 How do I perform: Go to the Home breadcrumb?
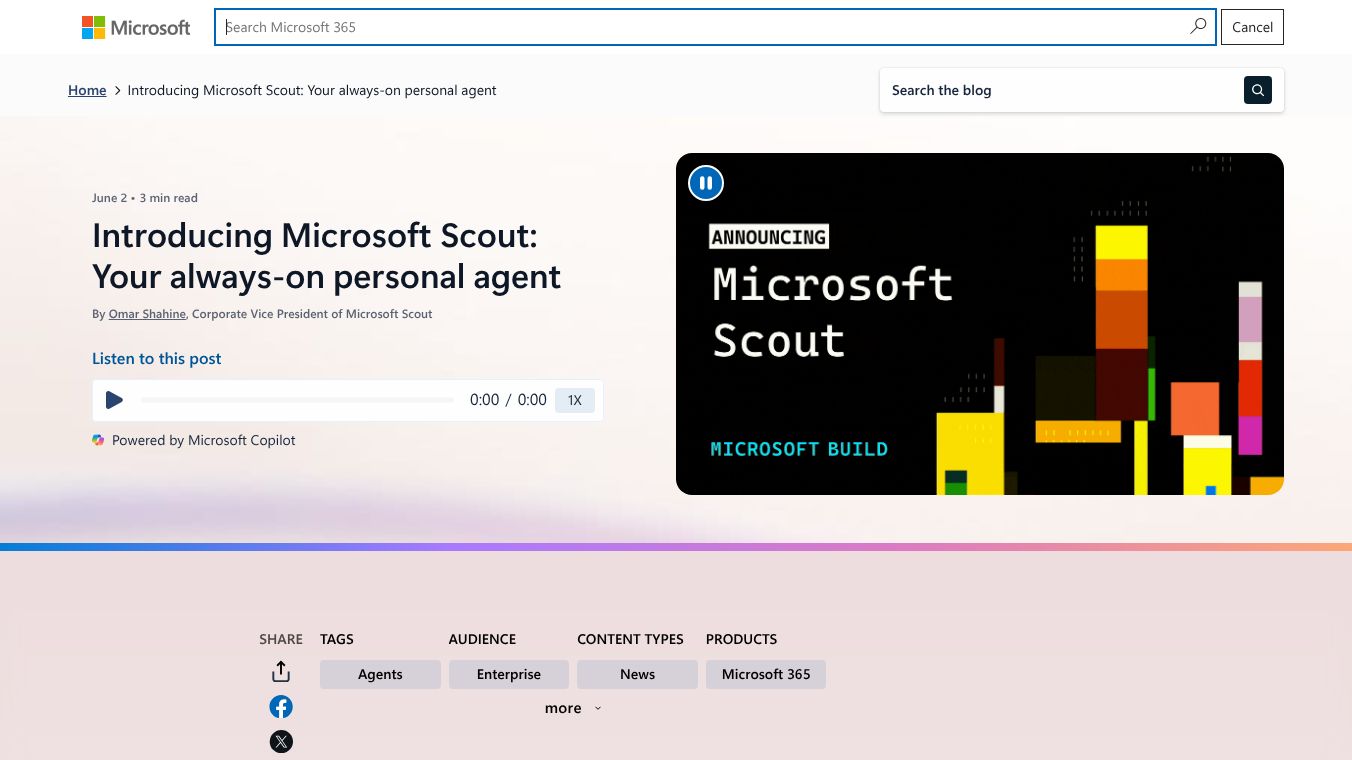click(87, 90)
